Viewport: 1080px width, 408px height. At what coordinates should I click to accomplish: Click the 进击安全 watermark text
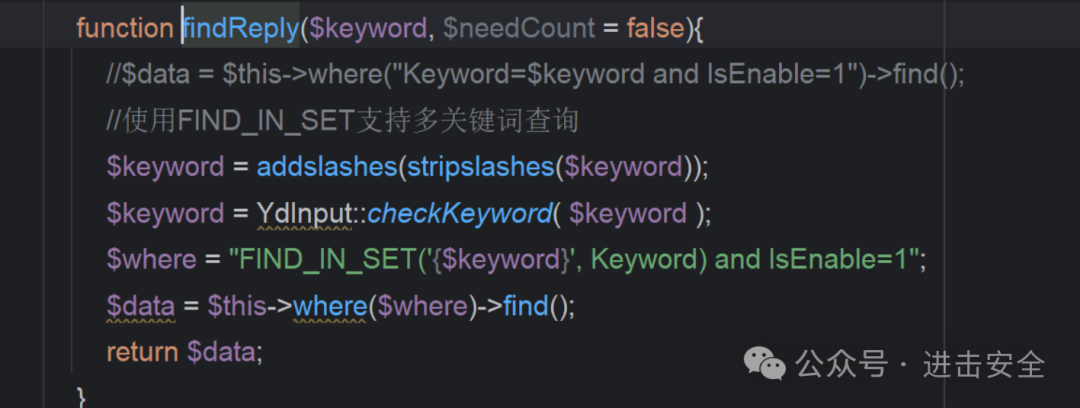coord(984,364)
